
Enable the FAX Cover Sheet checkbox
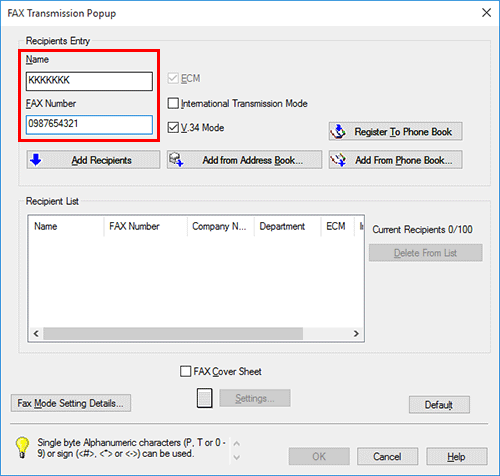[185, 371]
